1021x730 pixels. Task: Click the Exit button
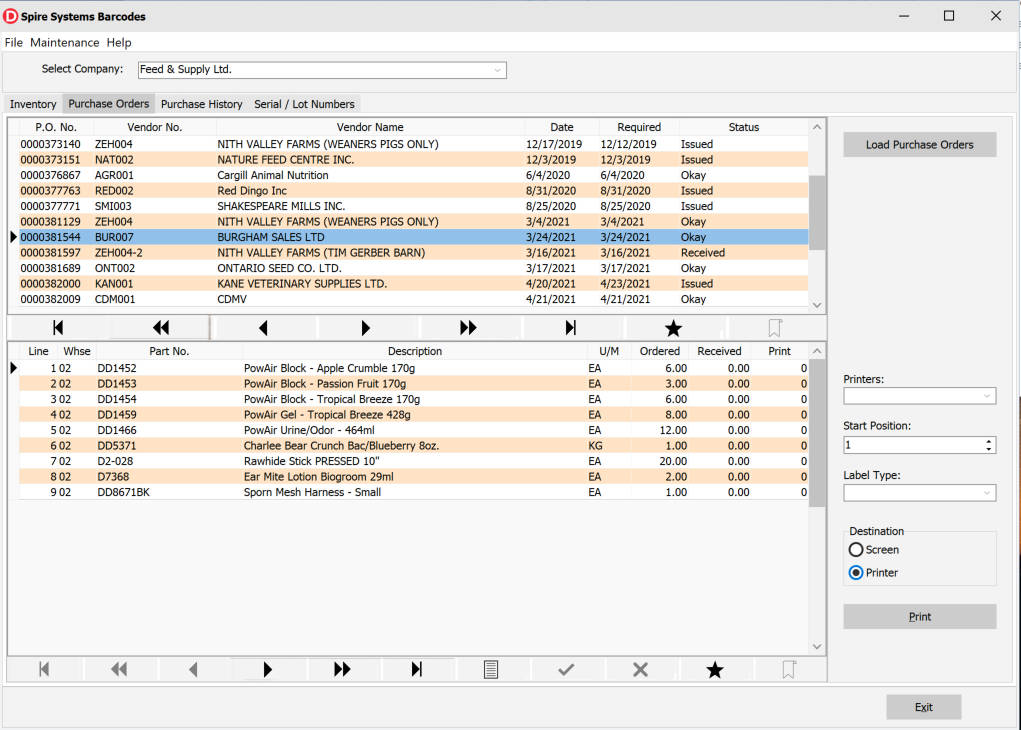click(x=923, y=707)
